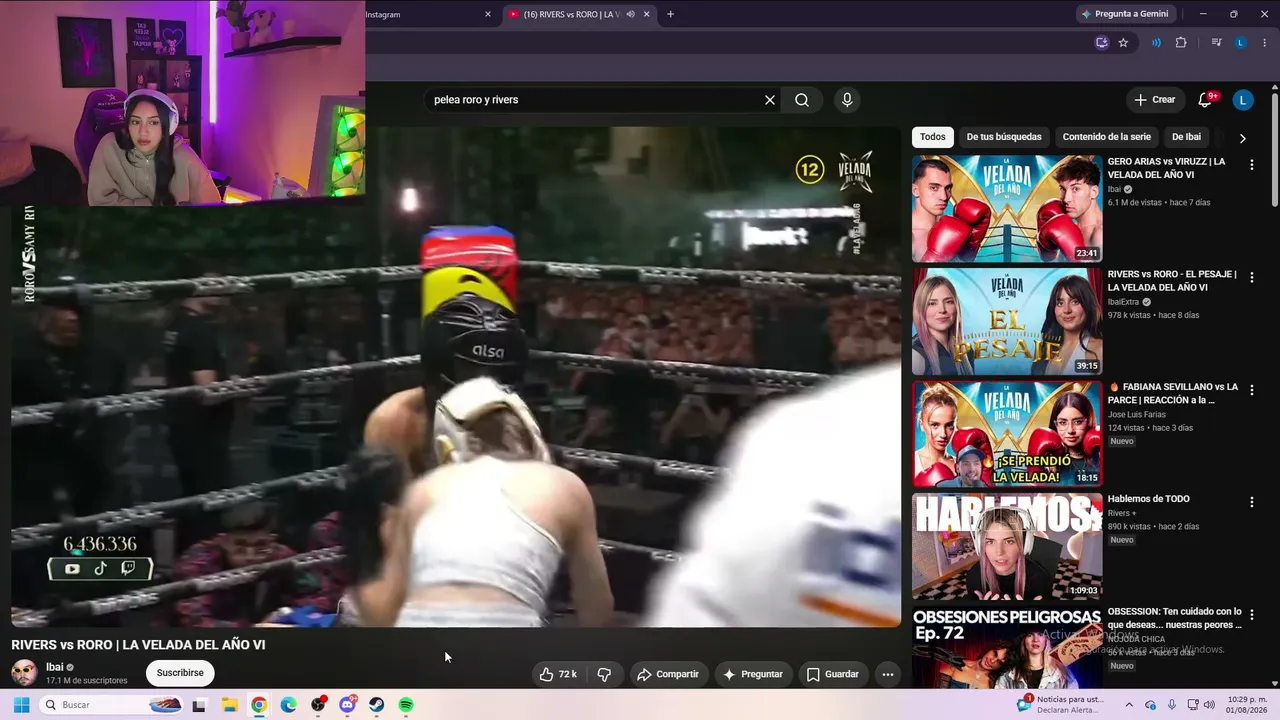Select the RIVERS vs RORO tab
1280x720 pixels.
tap(579, 14)
